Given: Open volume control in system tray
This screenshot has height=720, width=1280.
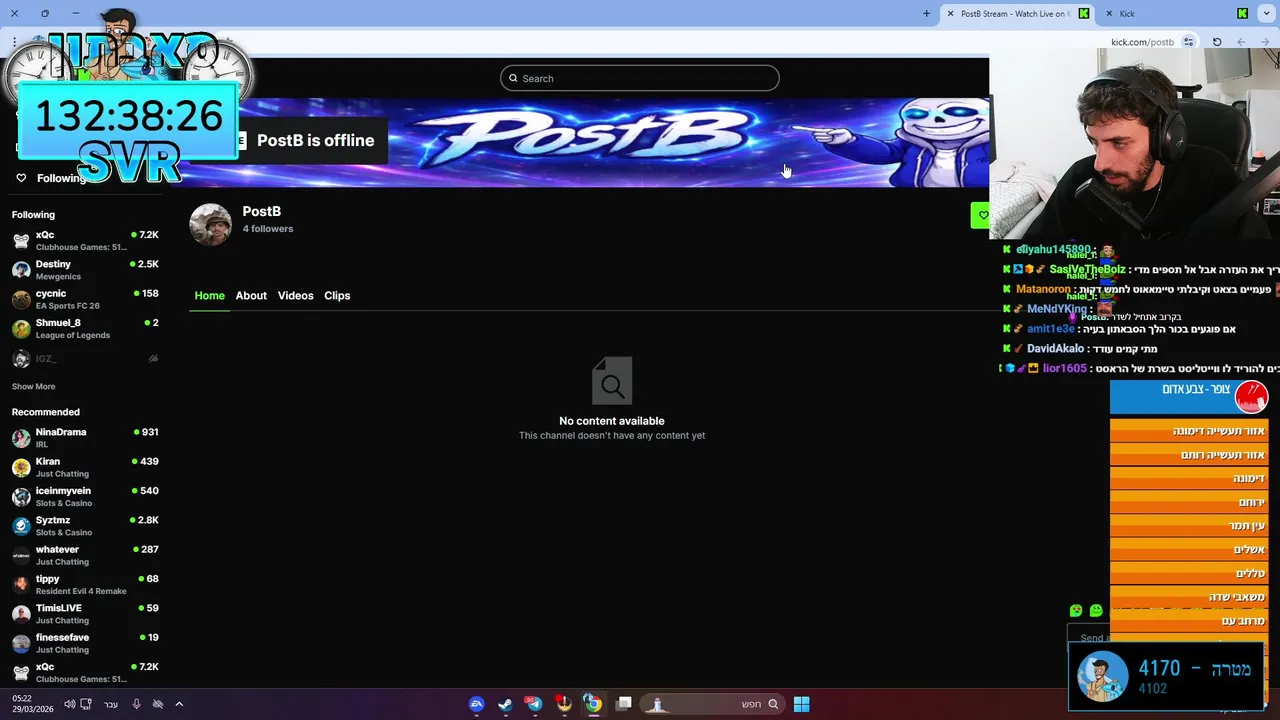Looking at the screenshot, I should 70,704.
